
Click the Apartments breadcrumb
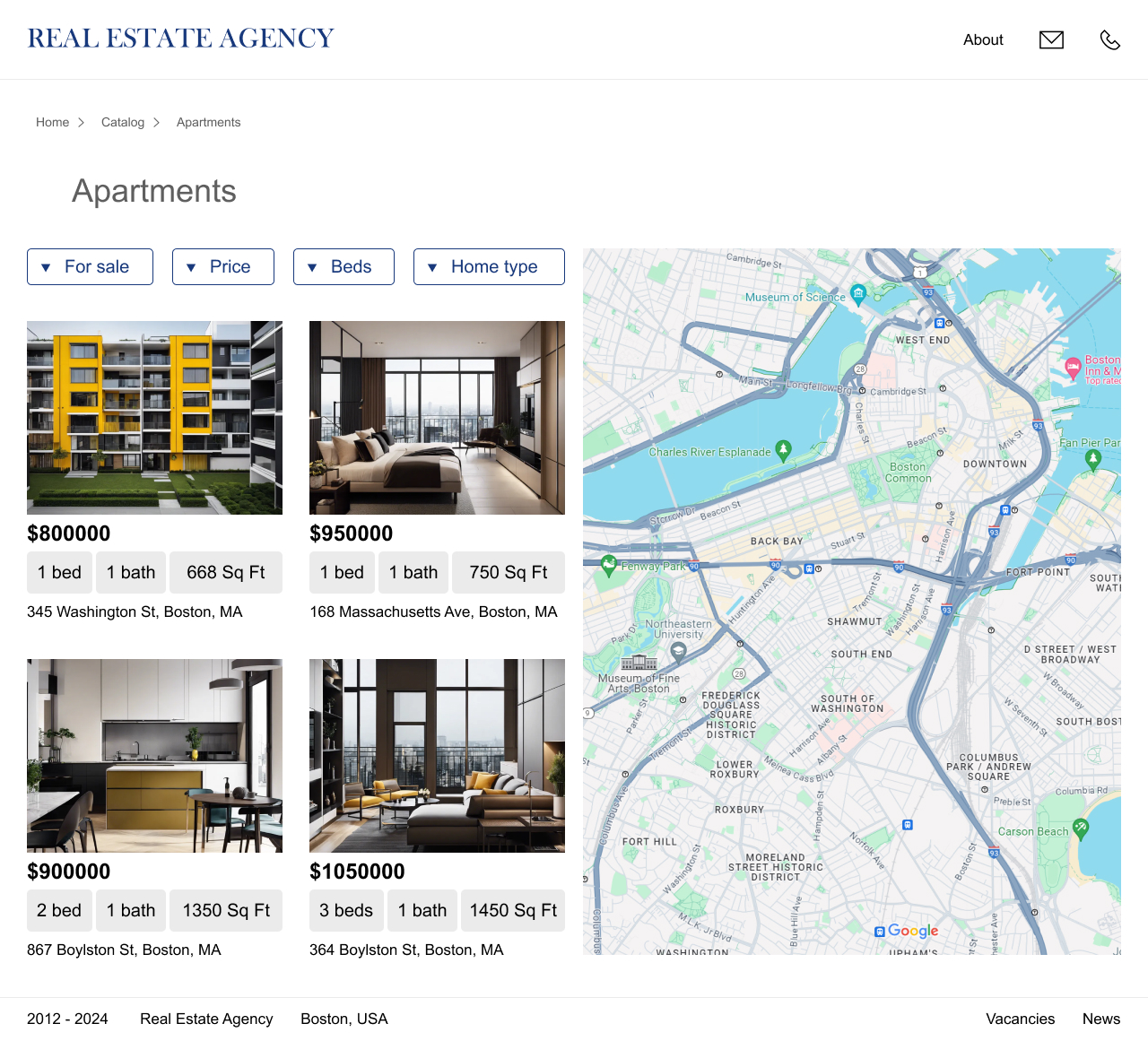[208, 122]
